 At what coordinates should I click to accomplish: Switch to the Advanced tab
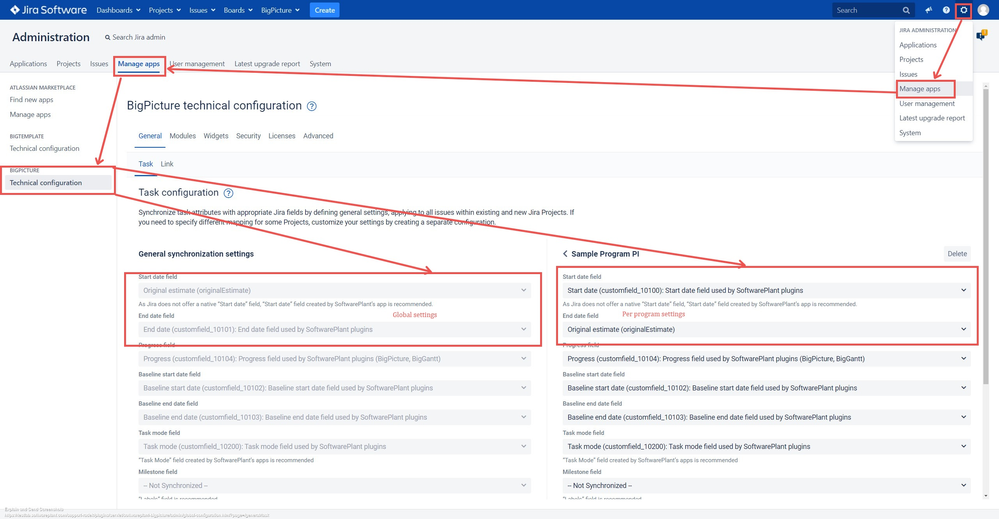tap(318, 136)
